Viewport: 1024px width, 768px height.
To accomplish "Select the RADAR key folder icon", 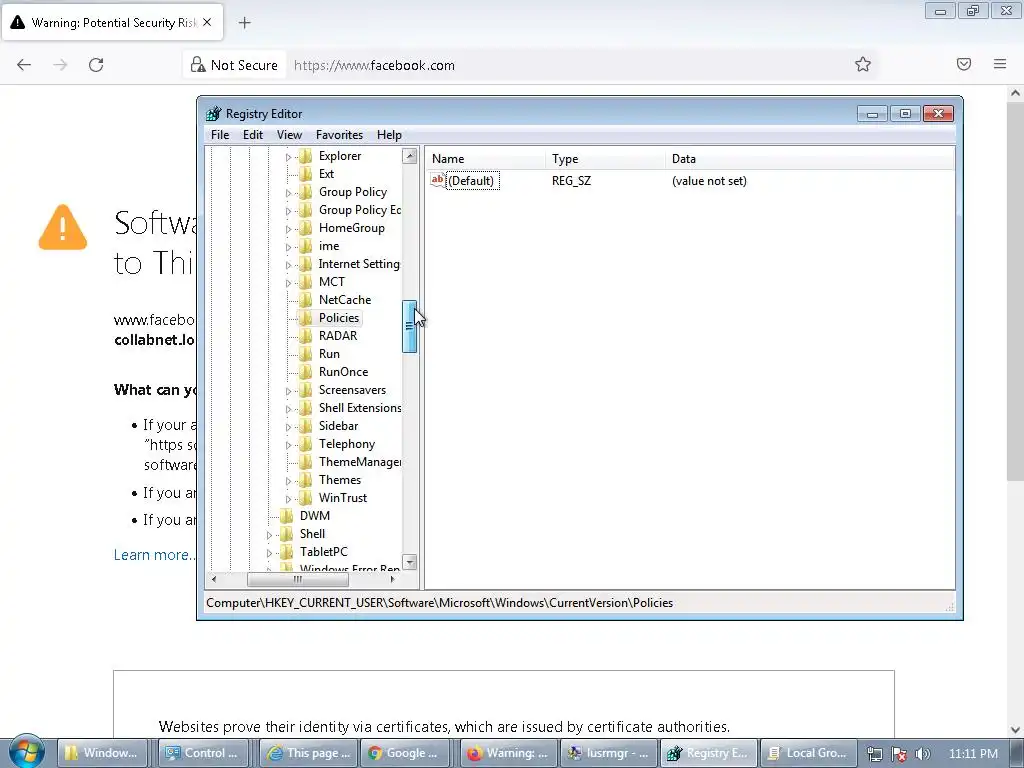I will point(305,336).
